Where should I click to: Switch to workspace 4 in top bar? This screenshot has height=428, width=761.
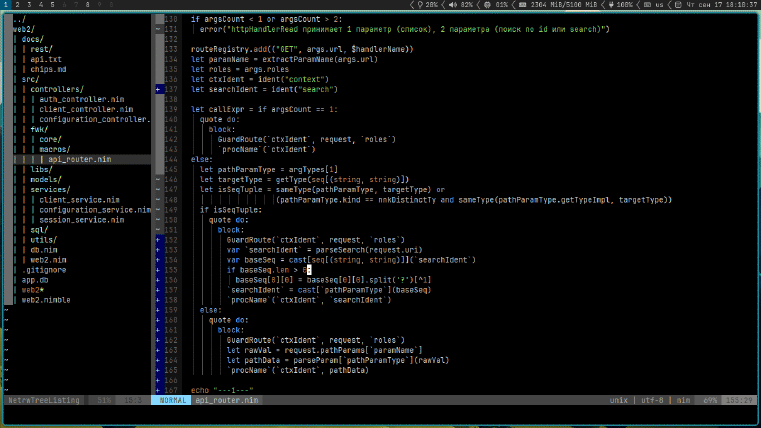[x=41, y=4]
